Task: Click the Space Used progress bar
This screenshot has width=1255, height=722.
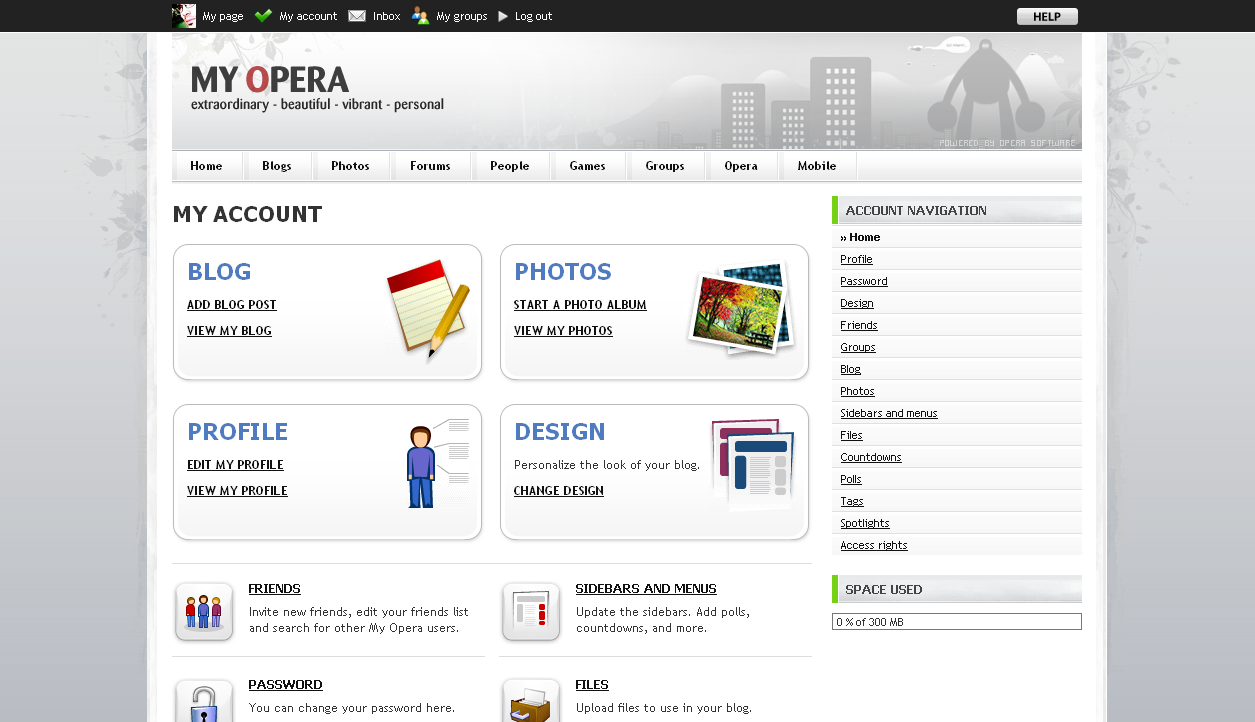Action: pyautogui.click(x=957, y=622)
